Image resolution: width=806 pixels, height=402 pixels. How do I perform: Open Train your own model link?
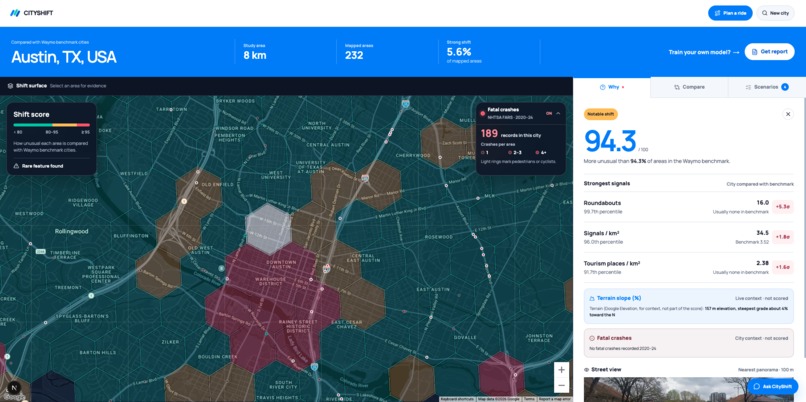pos(704,52)
